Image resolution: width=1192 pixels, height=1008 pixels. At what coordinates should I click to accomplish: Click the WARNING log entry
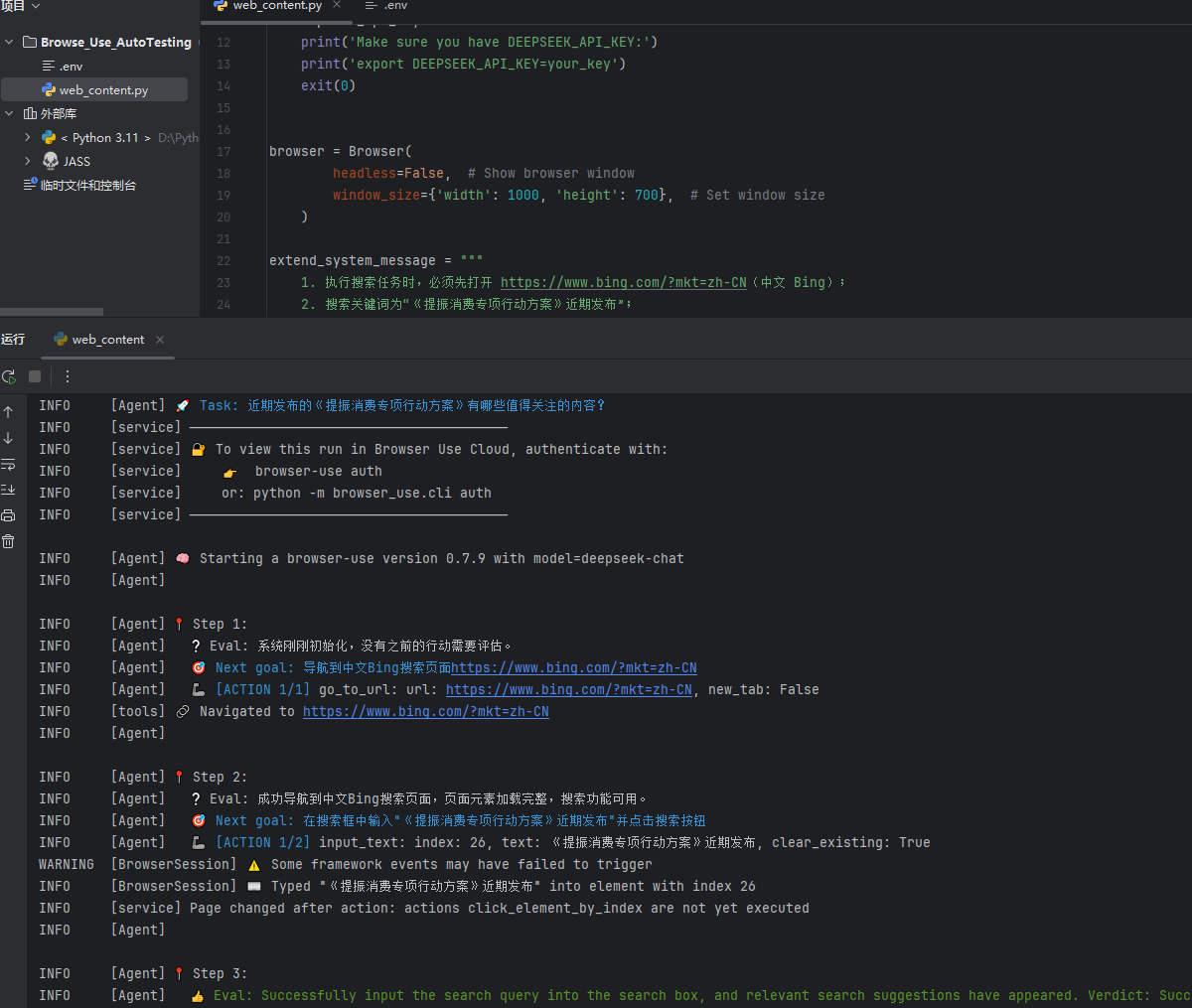click(346, 865)
